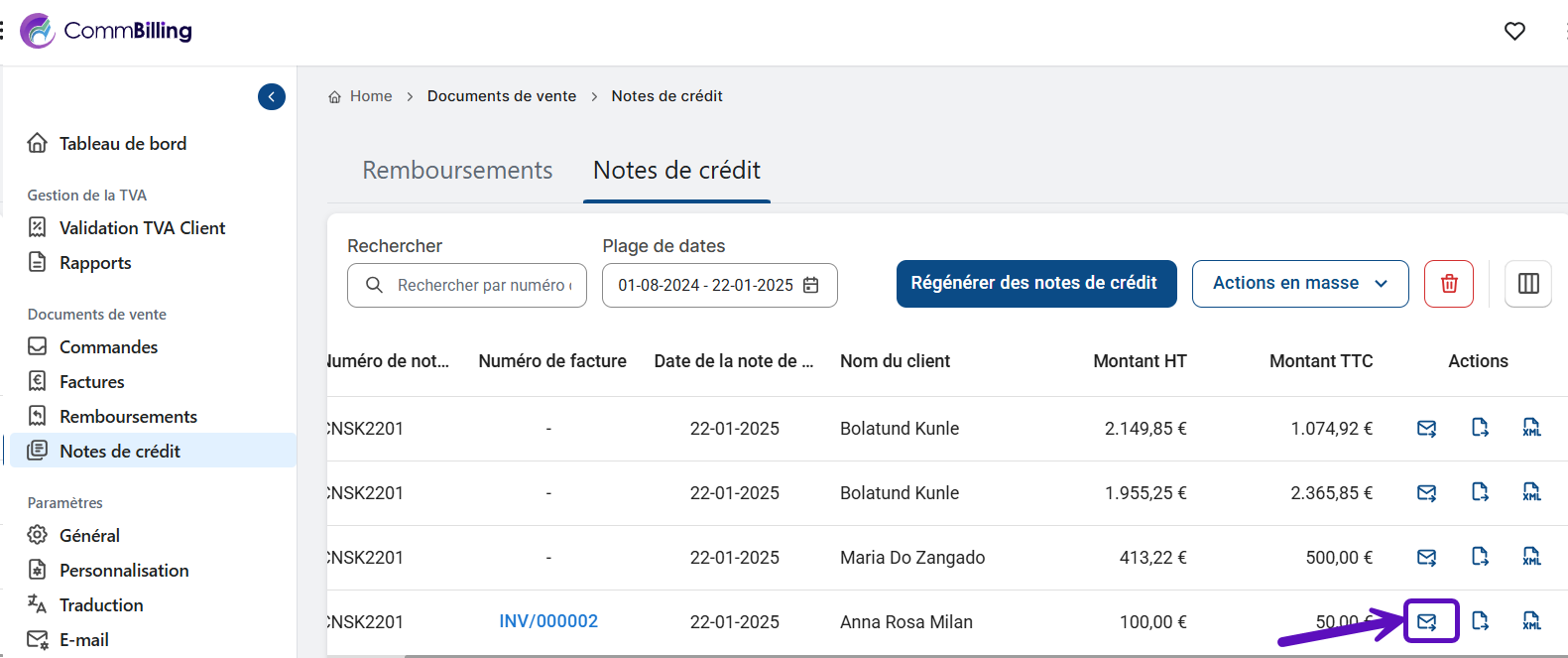Click Régénérer des notes de crédit button
The image size is (1568, 658).
tap(1035, 284)
